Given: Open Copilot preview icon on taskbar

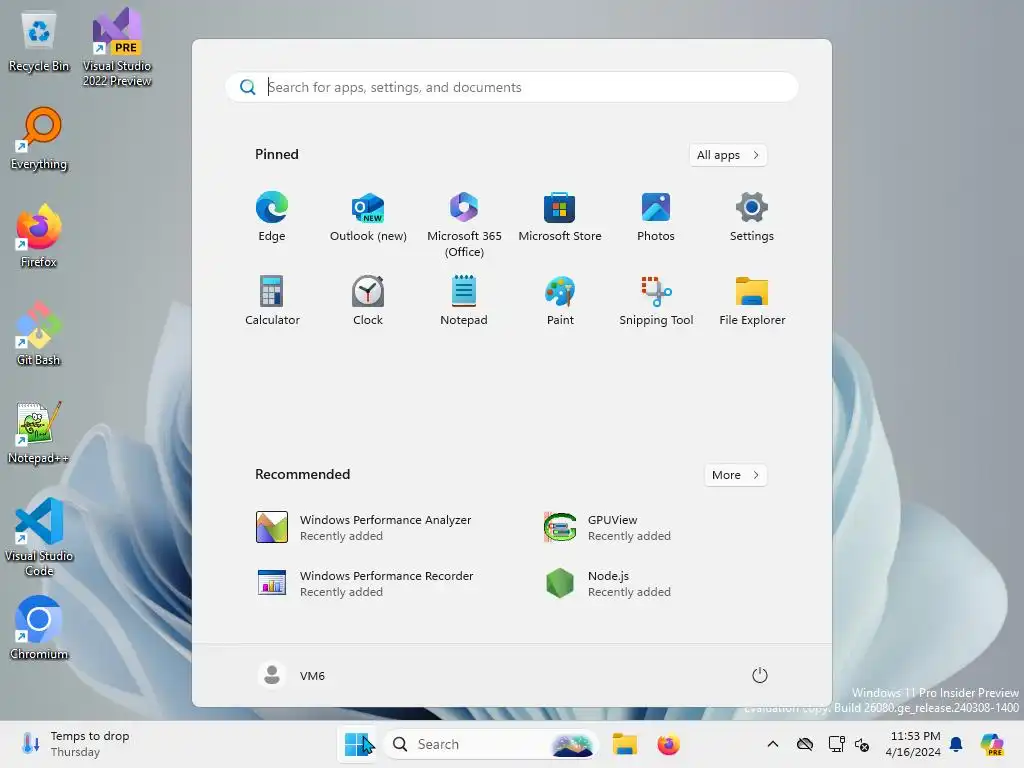Looking at the screenshot, I should [x=992, y=744].
